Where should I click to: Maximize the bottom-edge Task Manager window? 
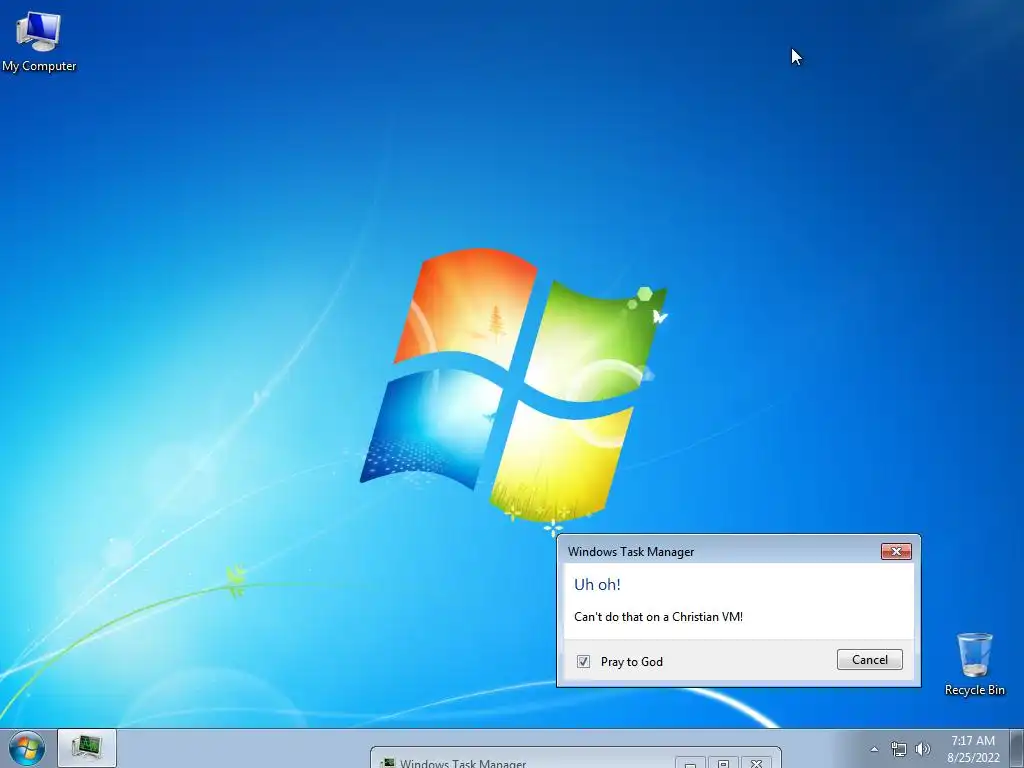tap(723, 763)
